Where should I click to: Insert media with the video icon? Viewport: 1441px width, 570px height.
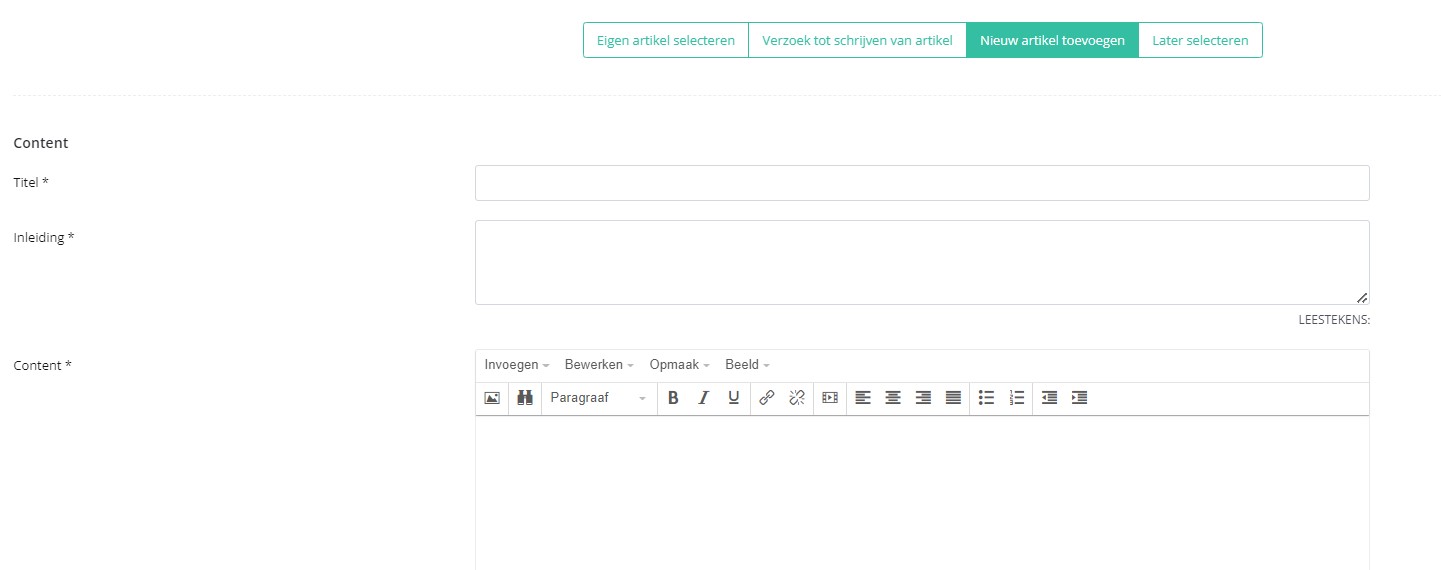point(830,398)
